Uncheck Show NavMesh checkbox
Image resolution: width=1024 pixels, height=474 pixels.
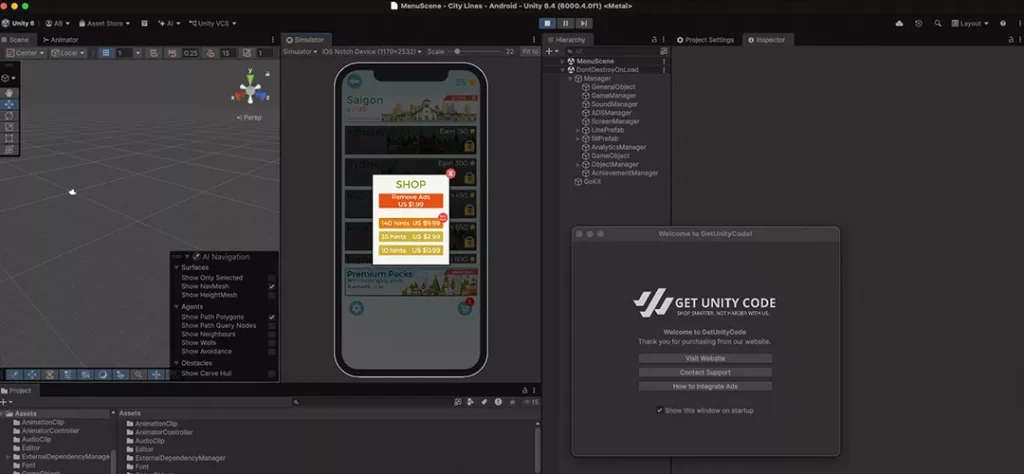click(272, 287)
